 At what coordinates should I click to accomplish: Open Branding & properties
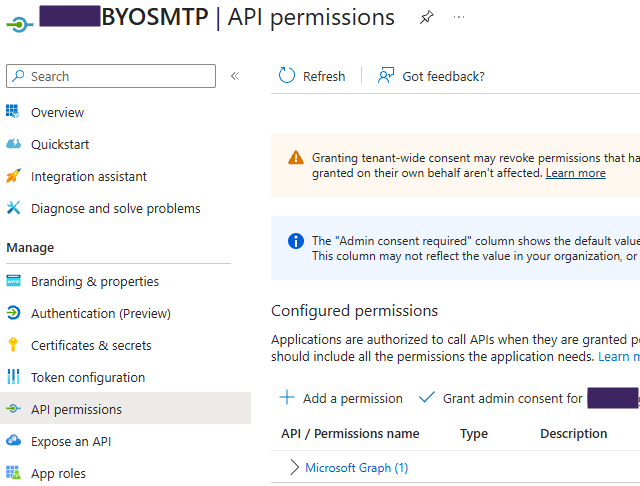(x=95, y=282)
